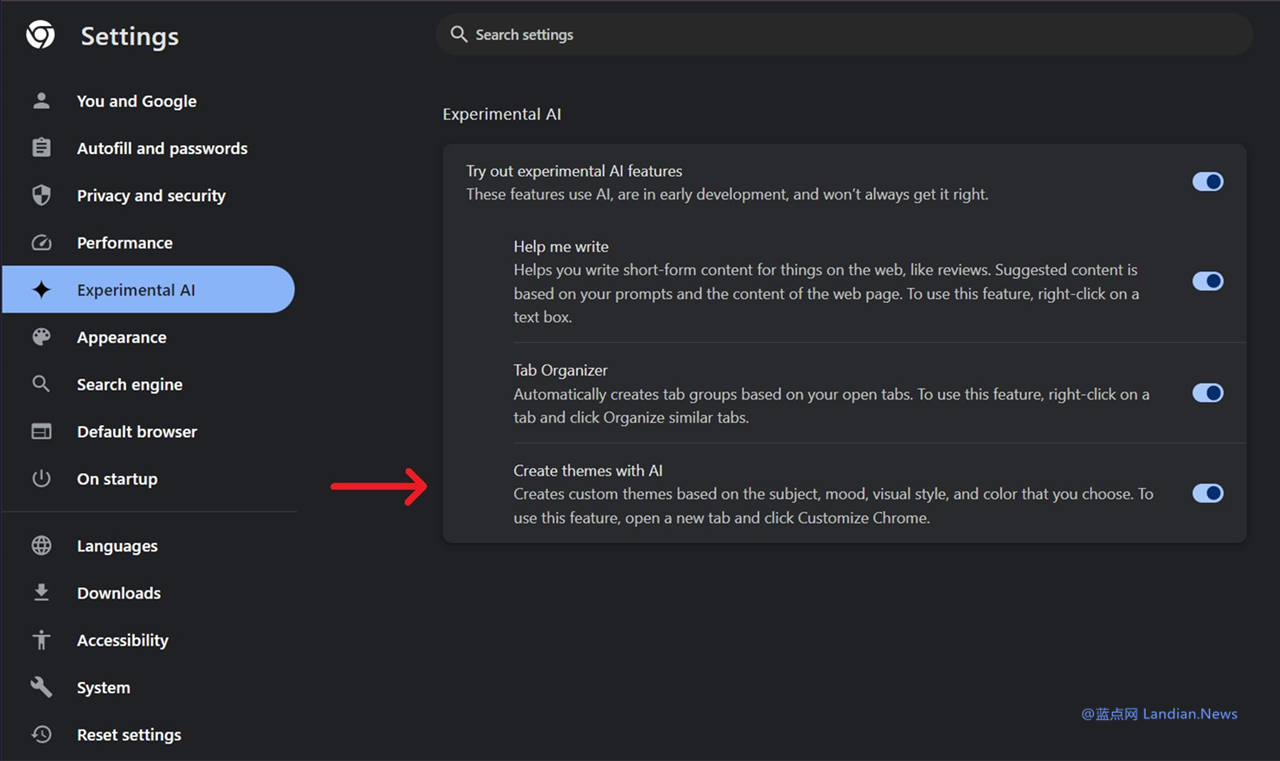Image resolution: width=1280 pixels, height=761 pixels.
Task: Click the magnifier icon for Search engine
Action: (x=41, y=384)
